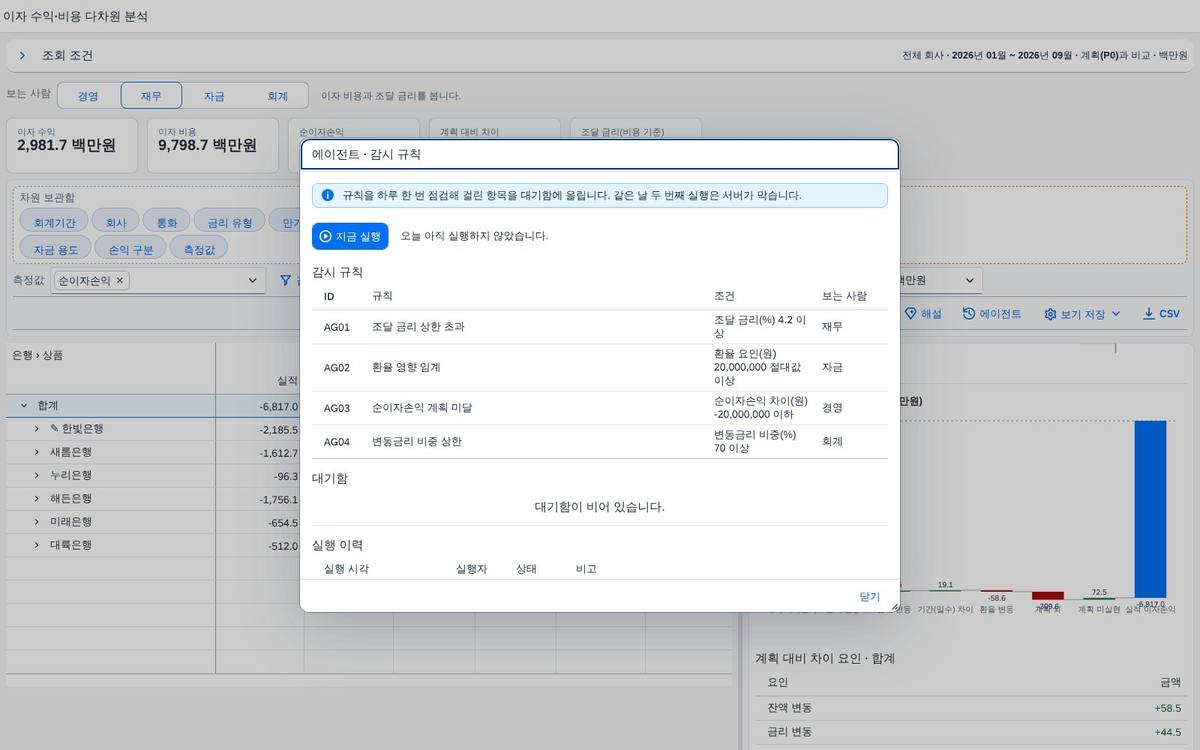
Task: Click the dialog resize grip icon
Action: pyautogui.click(x=894, y=606)
